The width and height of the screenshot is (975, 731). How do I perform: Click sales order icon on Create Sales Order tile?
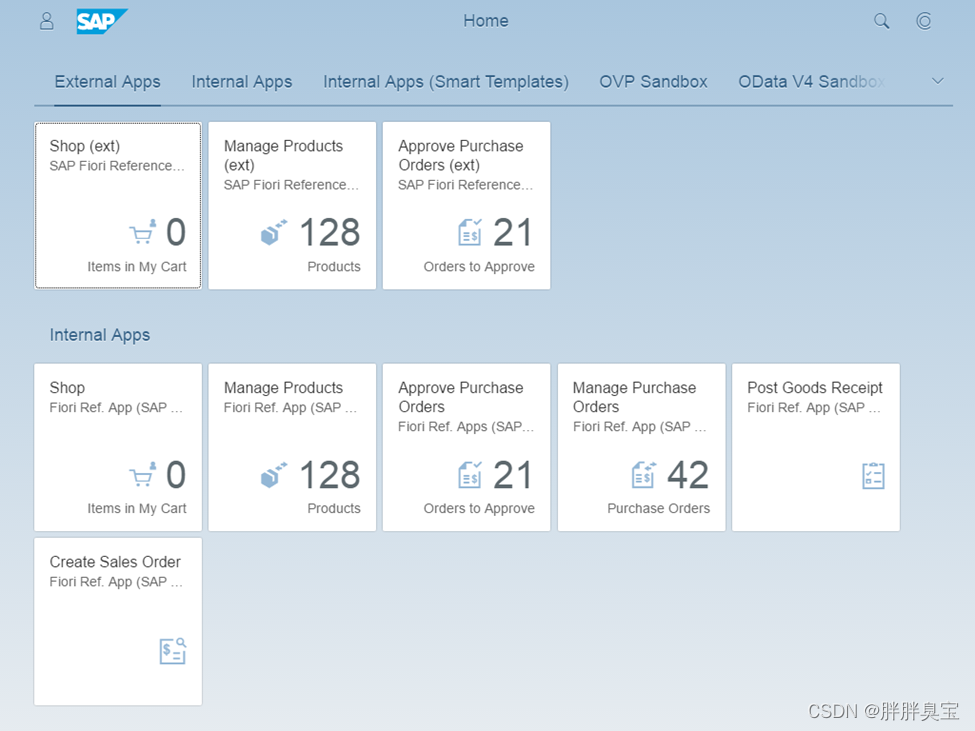[173, 651]
